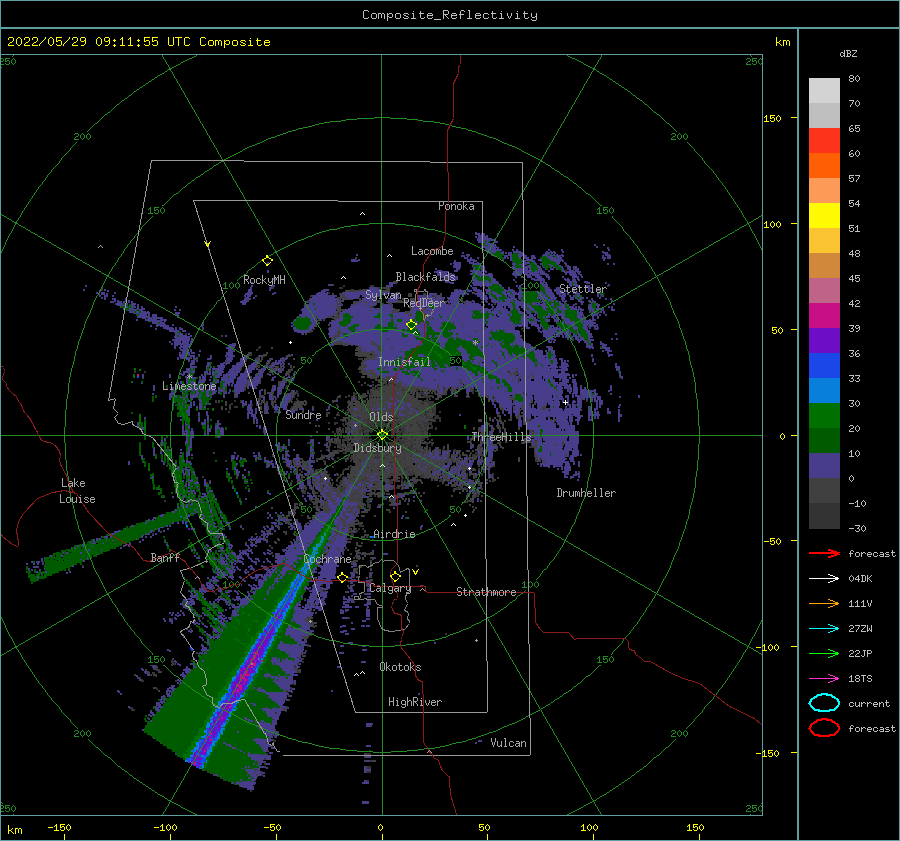Click the HighRiver label
This screenshot has height=841, width=900.
tap(415, 702)
